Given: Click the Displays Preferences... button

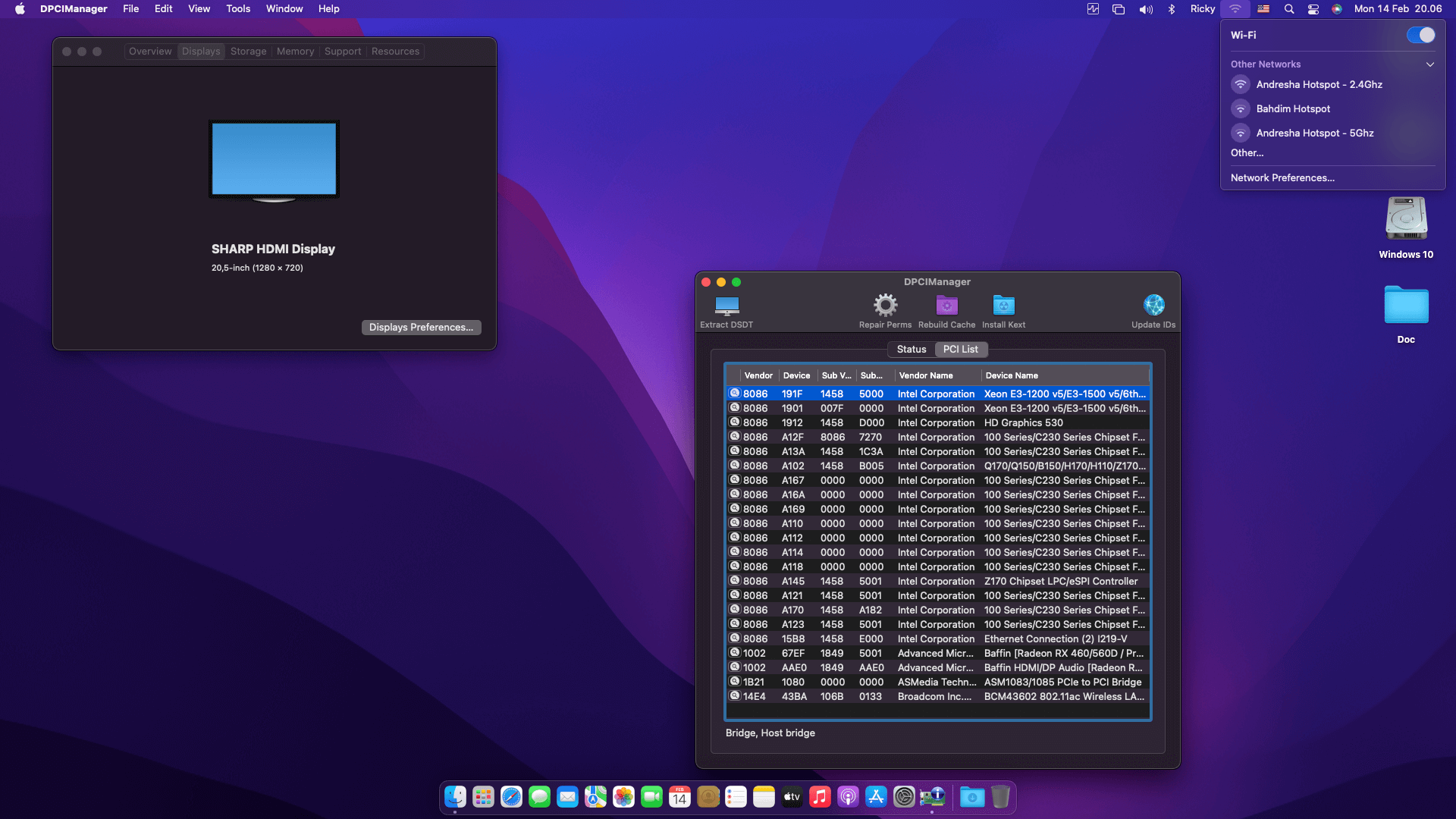Looking at the screenshot, I should click(x=421, y=327).
